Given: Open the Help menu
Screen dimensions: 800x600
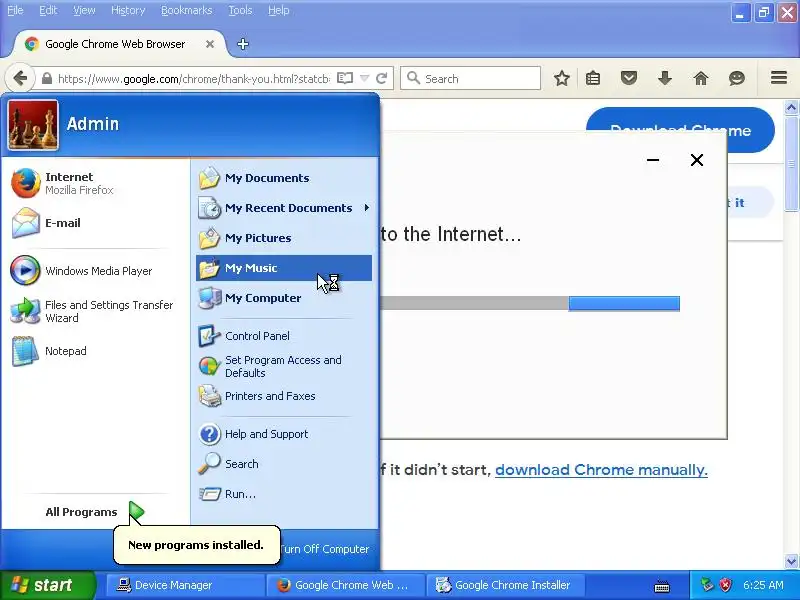Looking at the screenshot, I should pos(279,10).
